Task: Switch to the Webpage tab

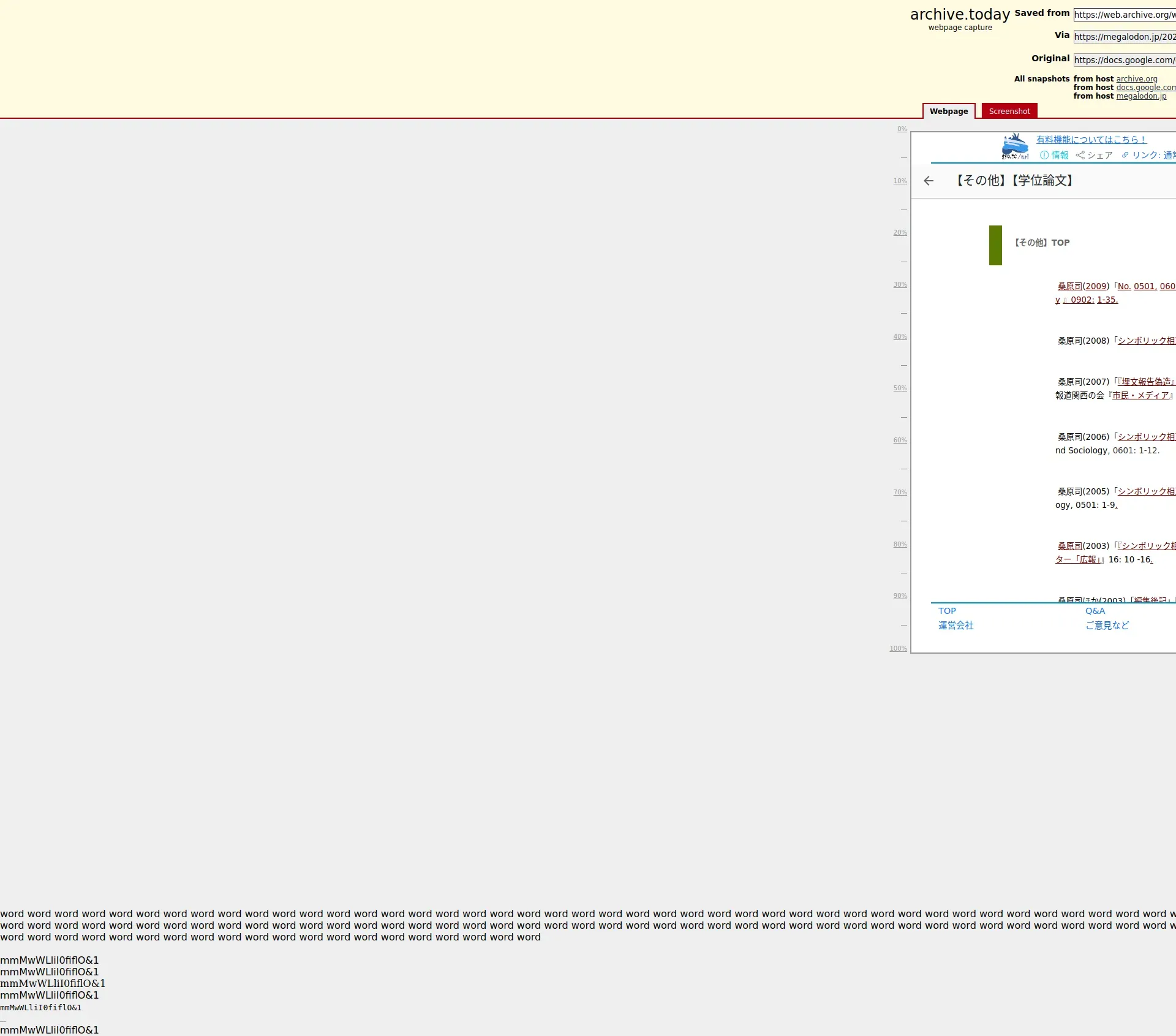Action: click(948, 112)
